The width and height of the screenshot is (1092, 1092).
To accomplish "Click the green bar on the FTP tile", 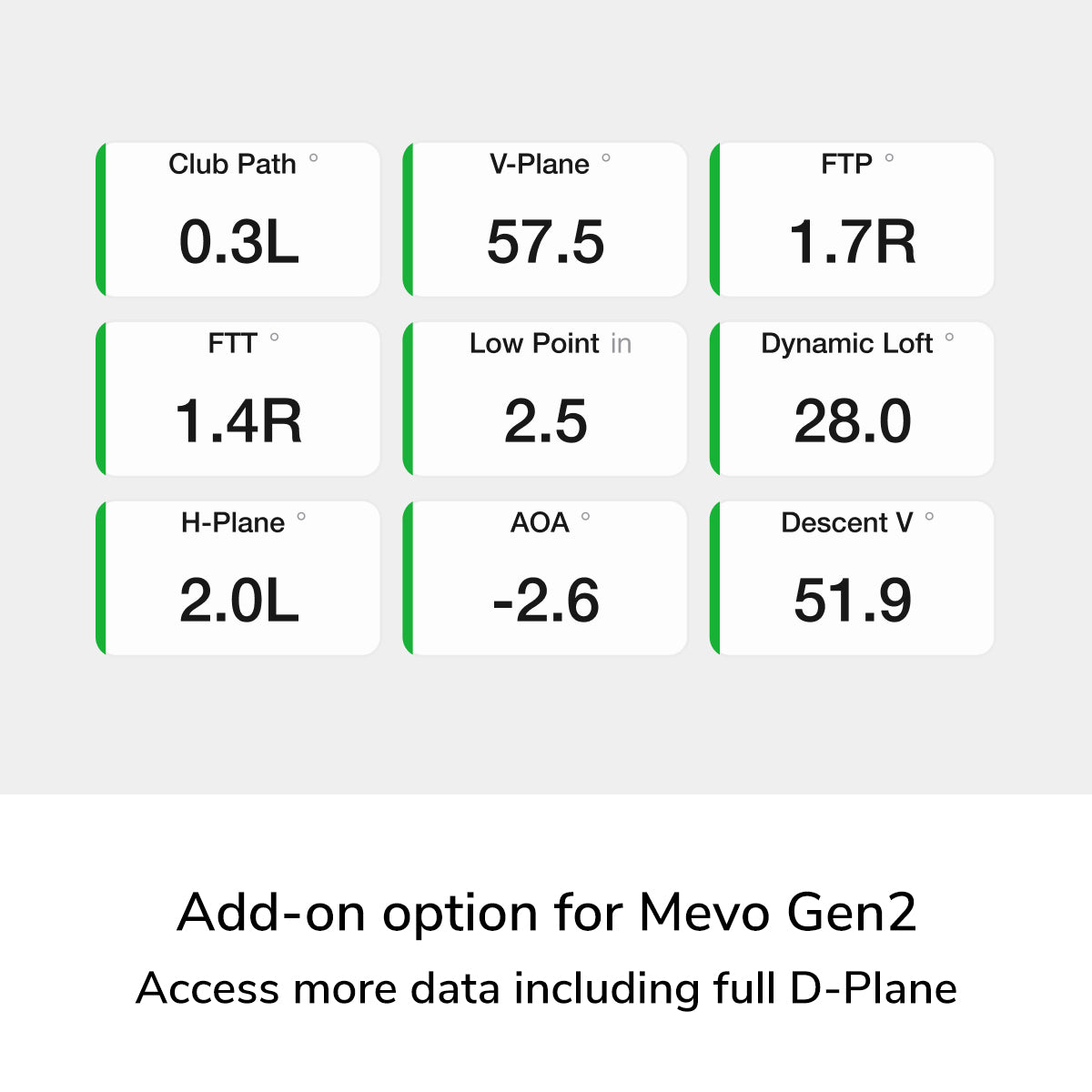I will pos(715,219).
